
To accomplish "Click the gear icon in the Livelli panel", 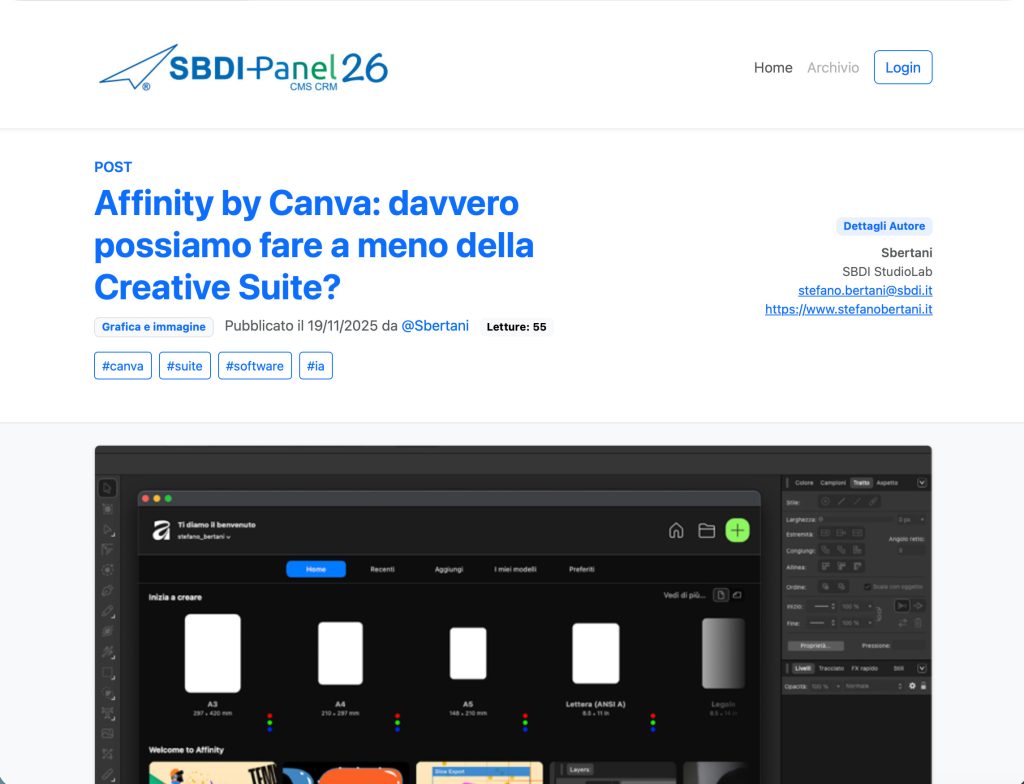I will coord(912,686).
